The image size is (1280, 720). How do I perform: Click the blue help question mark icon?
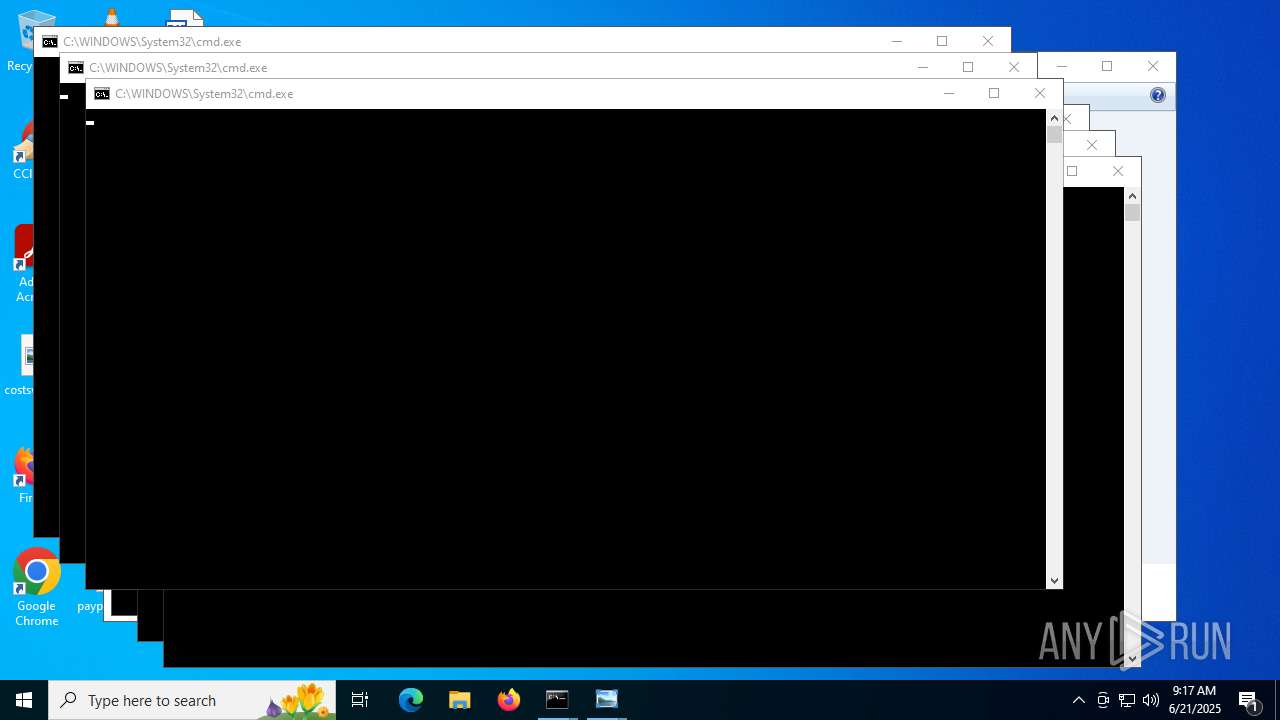click(1158, 95)
